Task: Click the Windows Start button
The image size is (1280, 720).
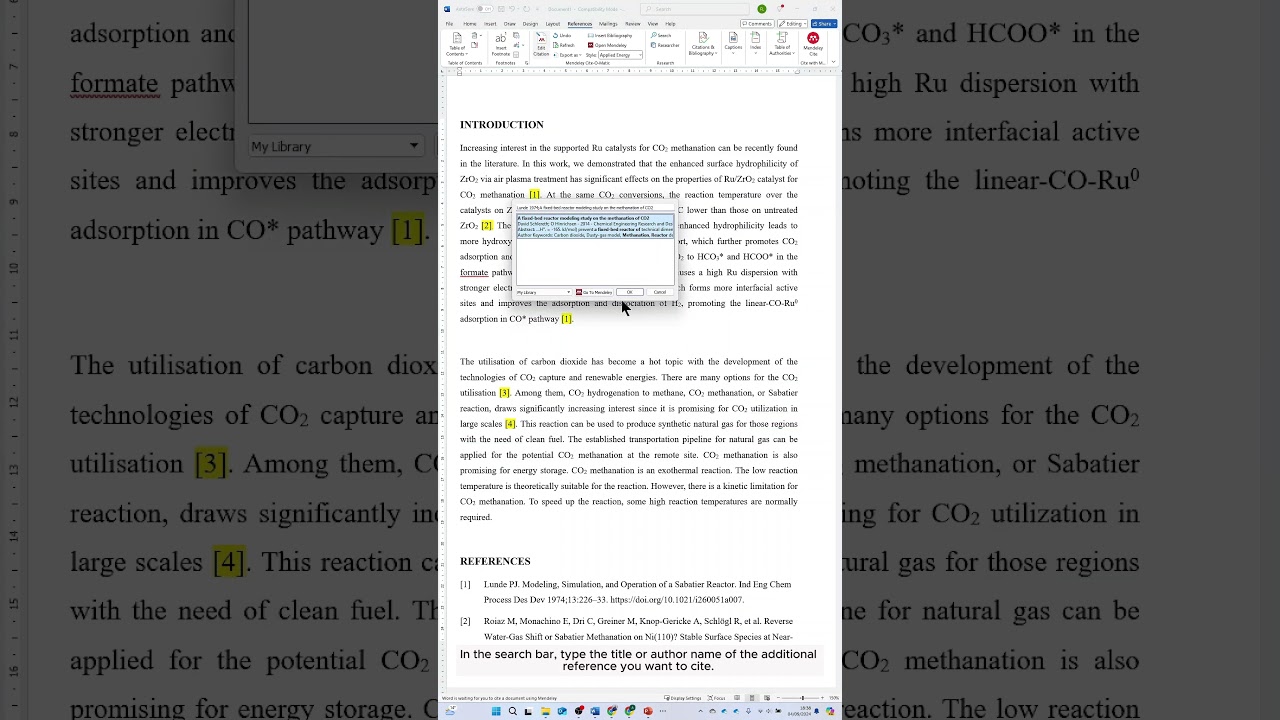Action: 496,711
